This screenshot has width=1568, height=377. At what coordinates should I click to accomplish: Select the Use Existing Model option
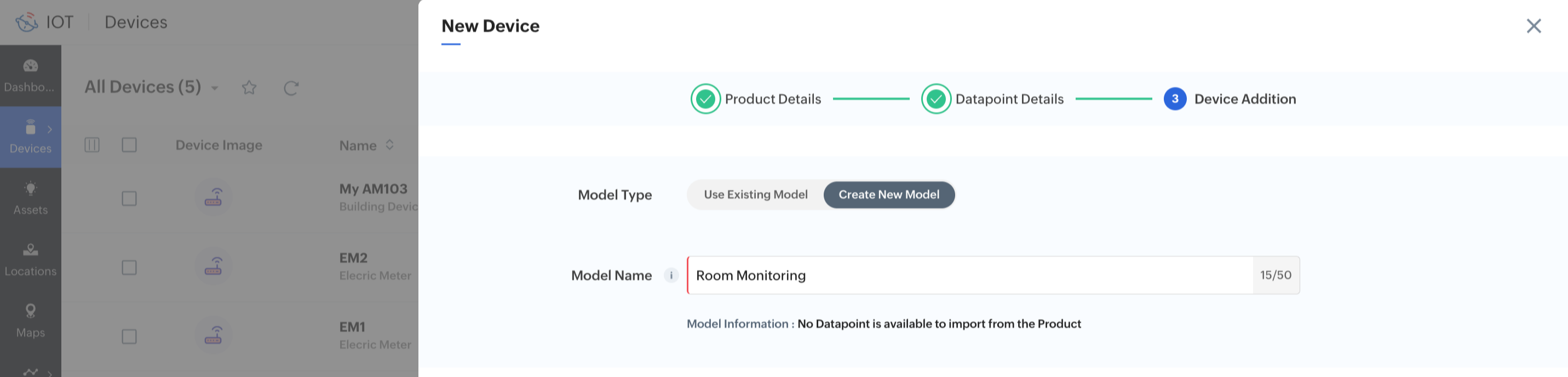(755, 195)
